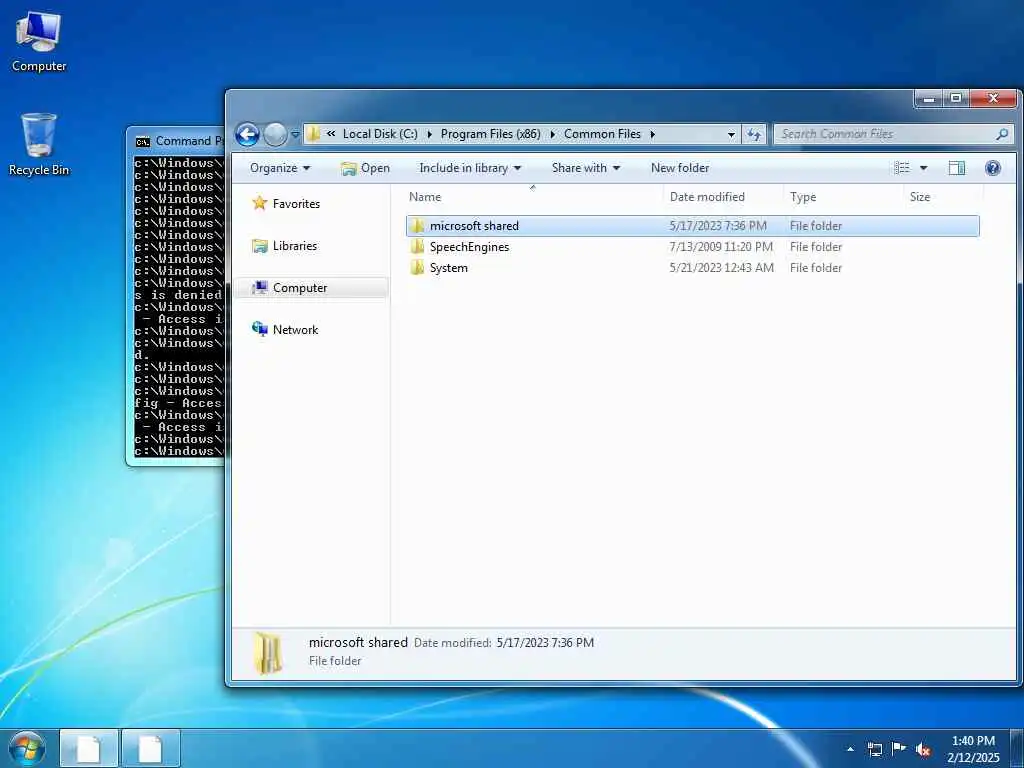Click the Open toolbar button
This screenshot has width=1024, height=768.
[x=366, y=168]
